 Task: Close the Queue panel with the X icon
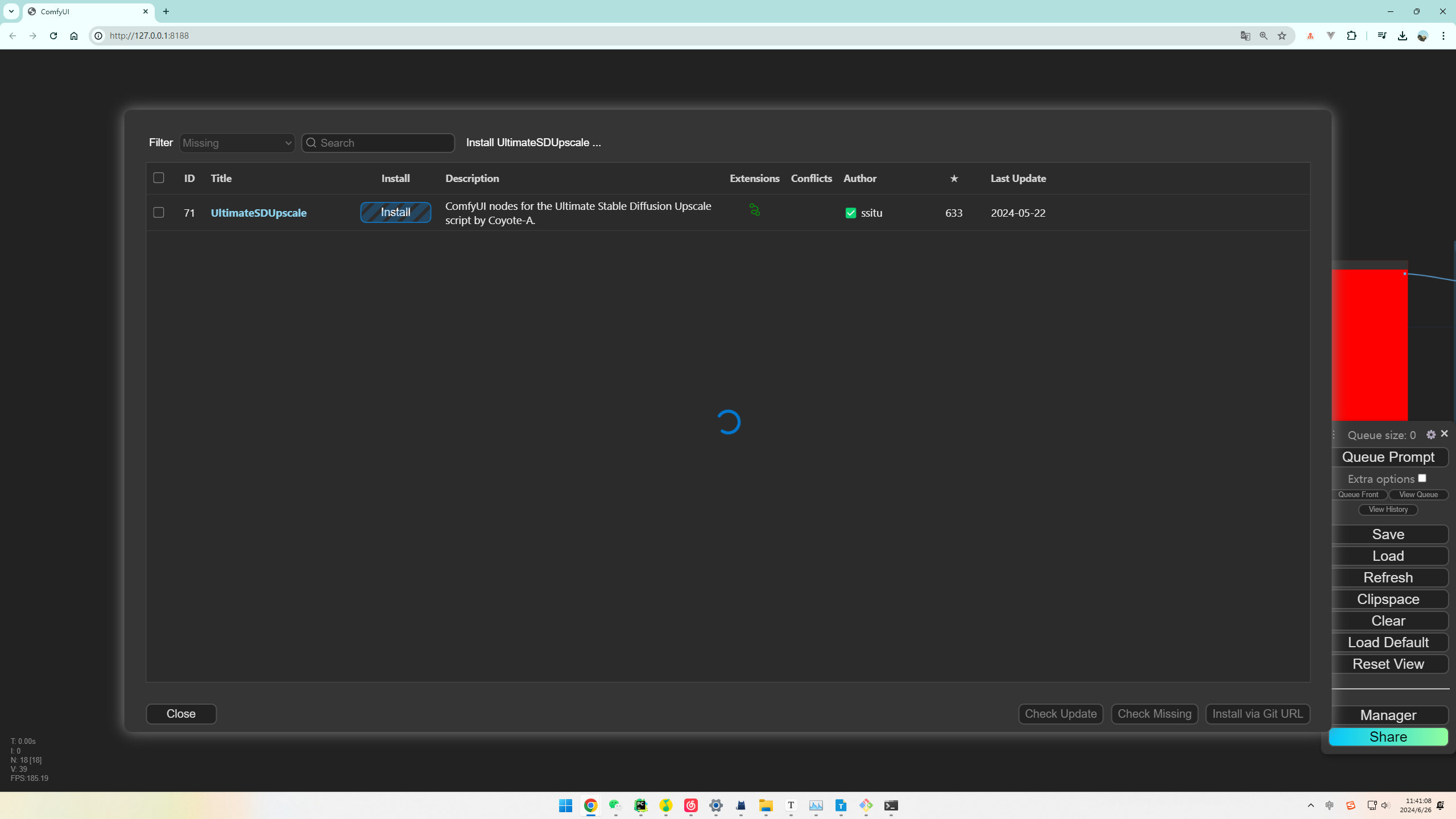1444,434
